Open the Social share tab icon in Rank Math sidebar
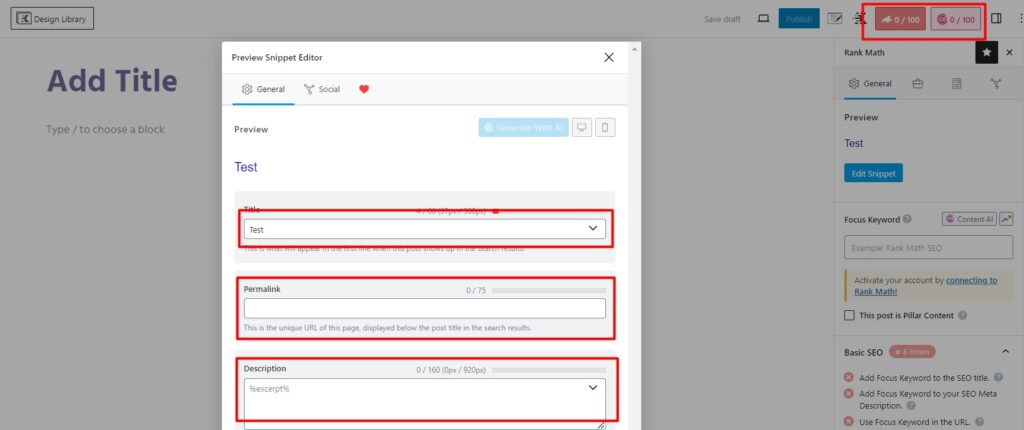 [x=995, y=84]
